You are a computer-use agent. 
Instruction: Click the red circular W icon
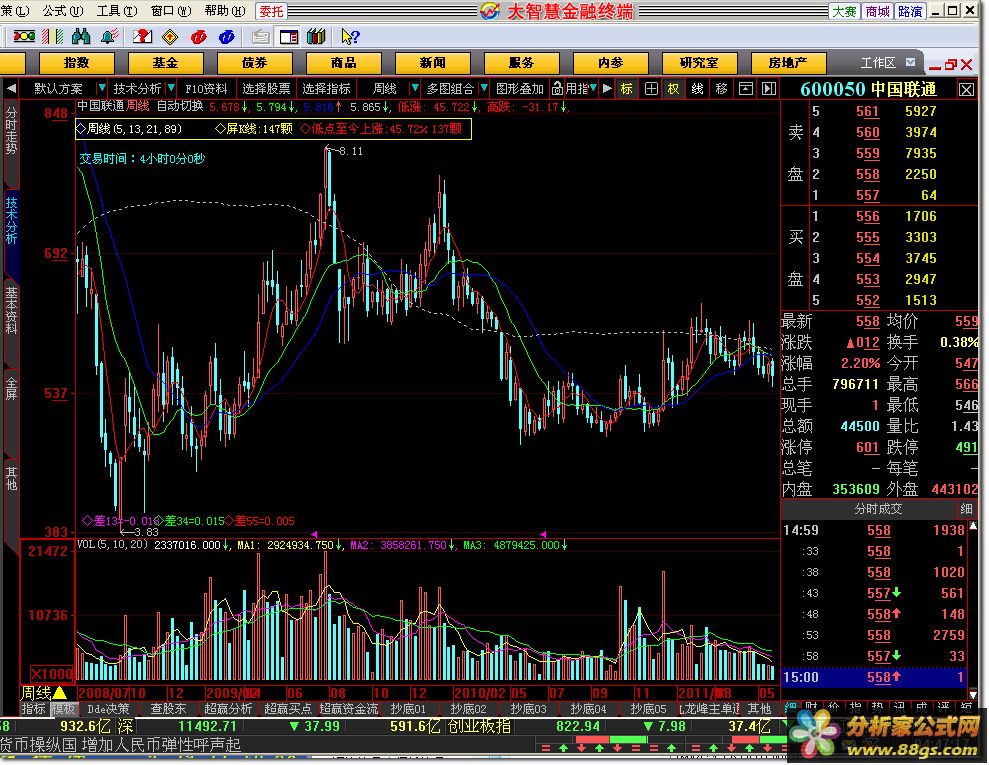click(x=199, y=37)
